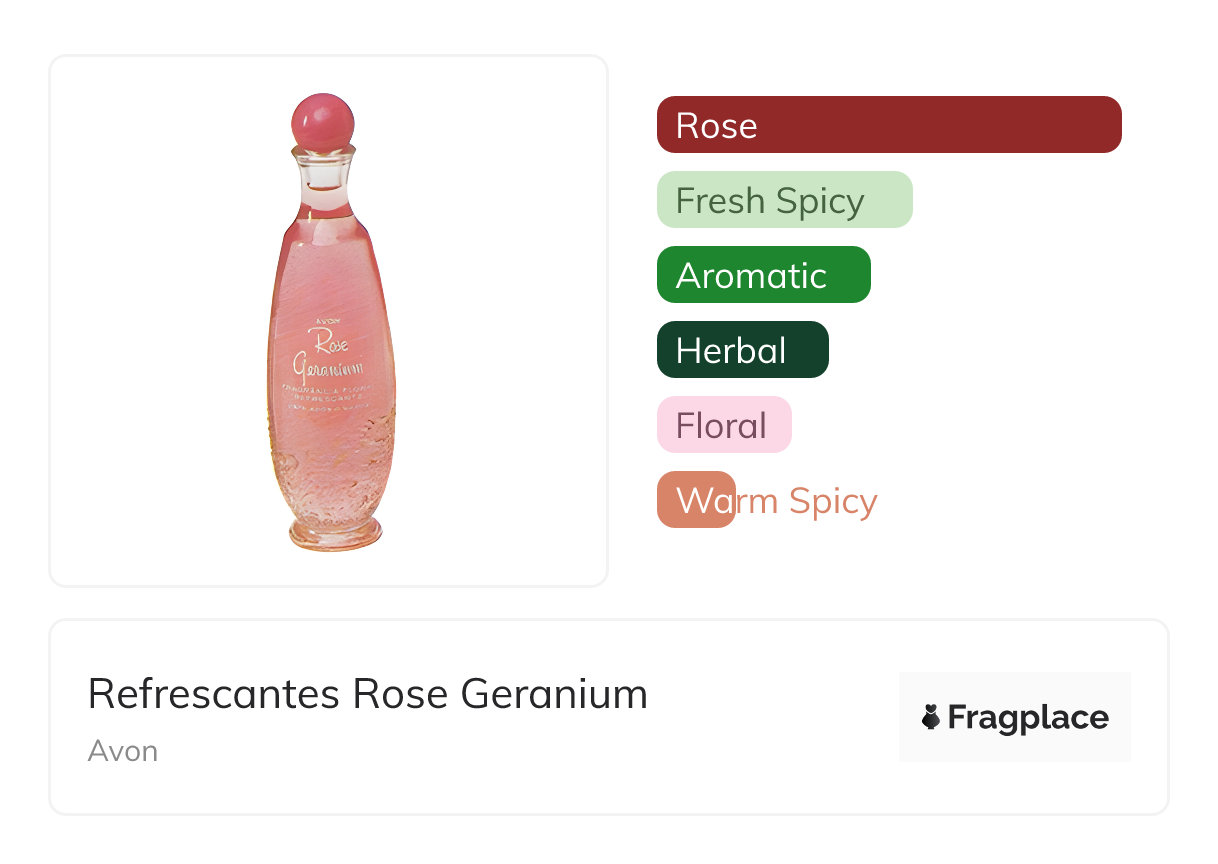This screenshot has height=864, width=1218.
Task: Select the dark green Herbal accord bar
Action: click(x=742, y=350)
